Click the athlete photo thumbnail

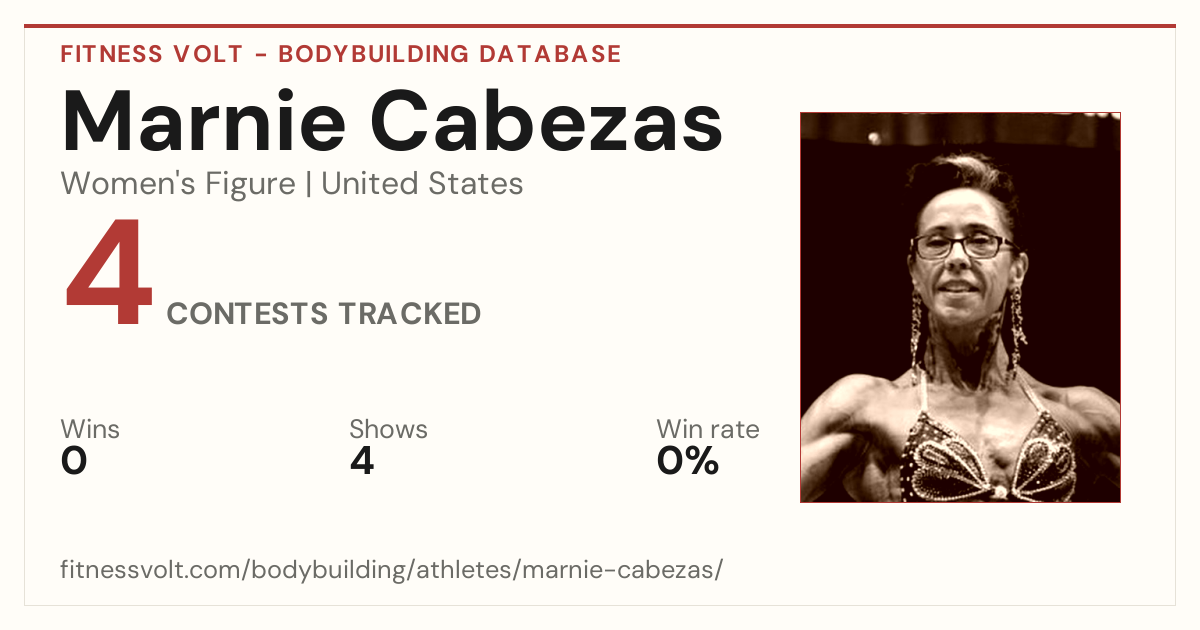tap(960, 307)
